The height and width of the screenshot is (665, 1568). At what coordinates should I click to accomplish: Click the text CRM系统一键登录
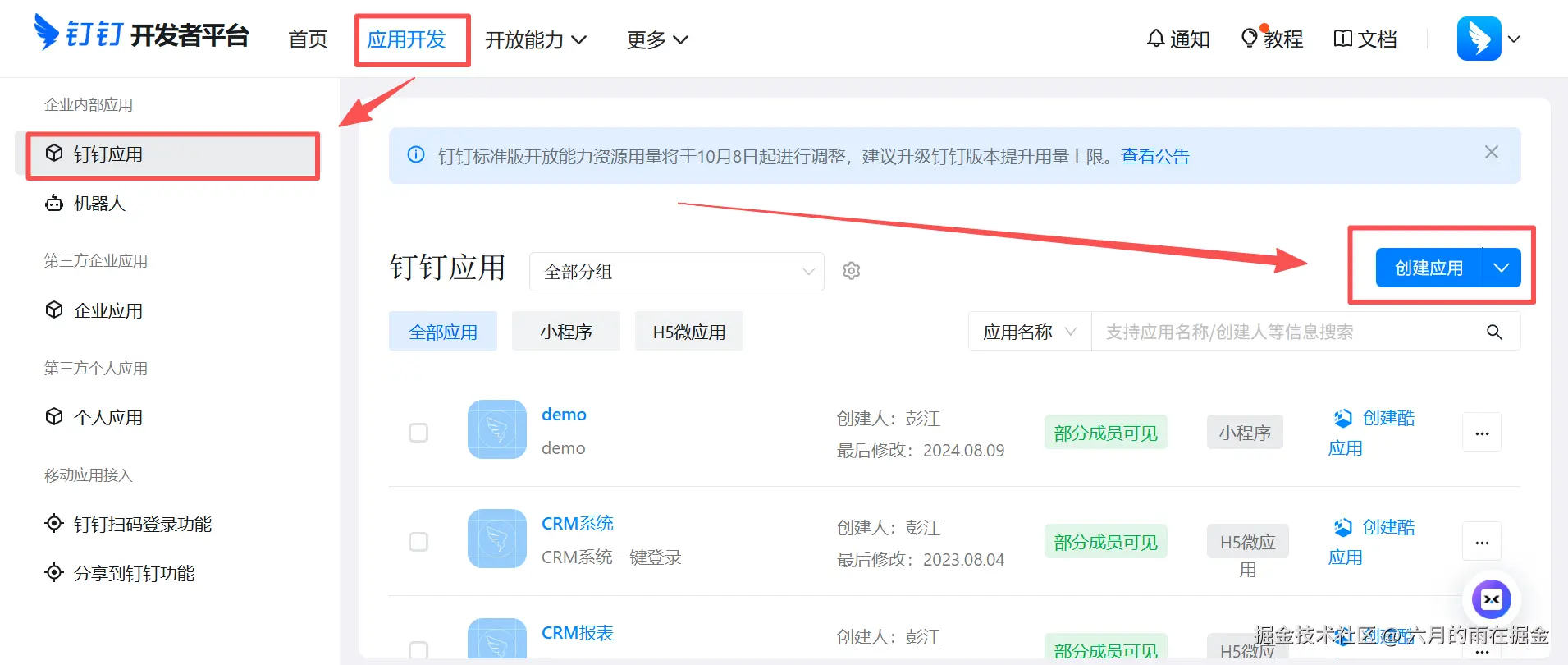coord(611,557)
